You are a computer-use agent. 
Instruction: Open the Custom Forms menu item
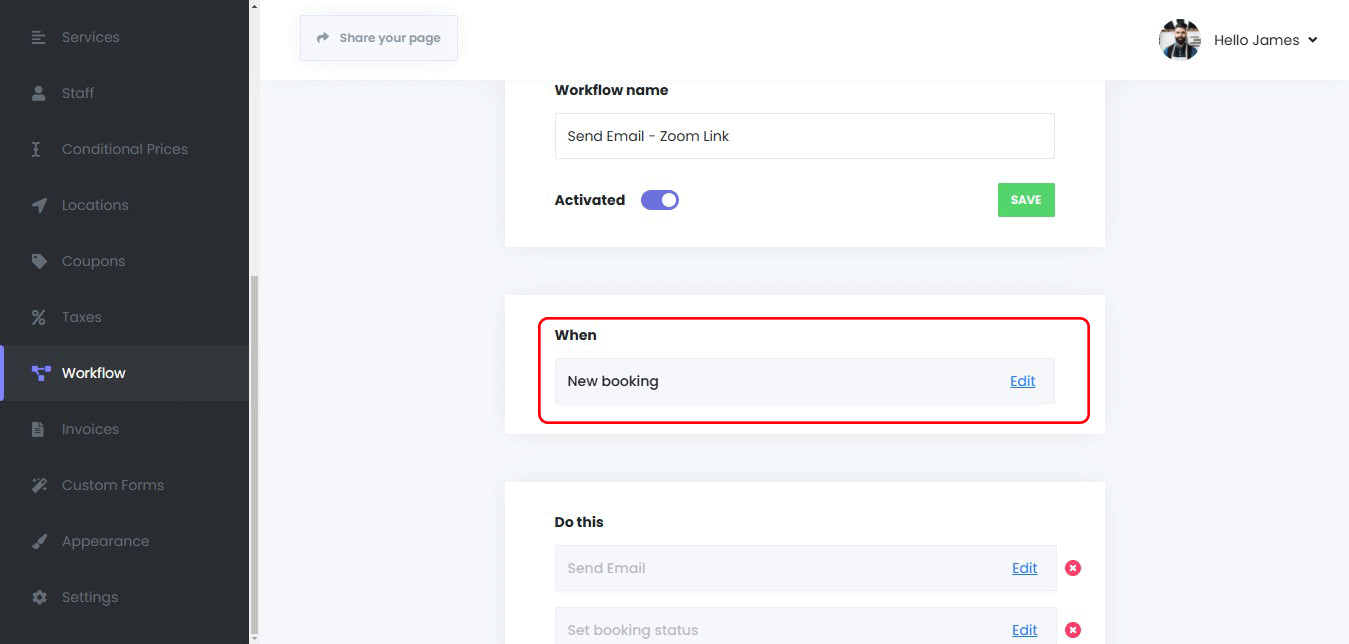[x=112, y=485]
